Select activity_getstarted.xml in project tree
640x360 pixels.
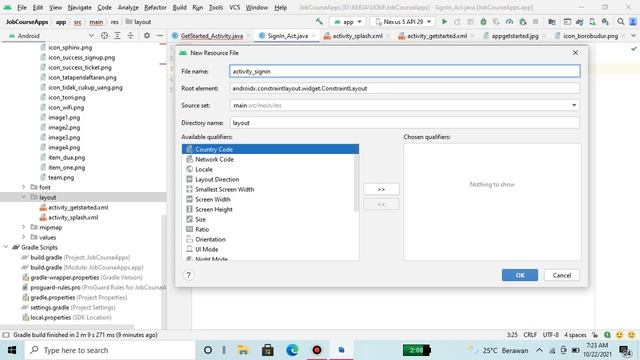78,207
